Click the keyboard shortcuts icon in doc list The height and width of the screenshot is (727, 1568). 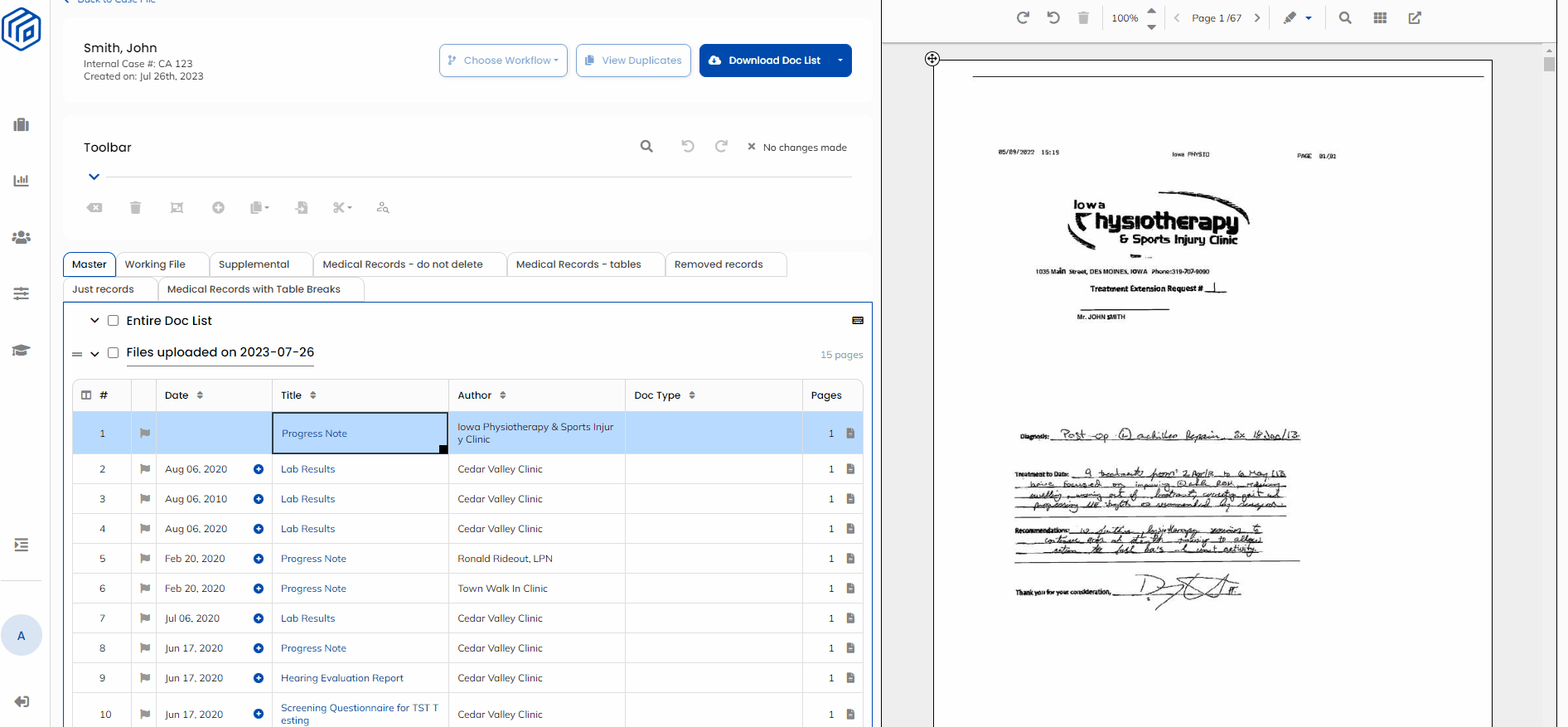858,321
